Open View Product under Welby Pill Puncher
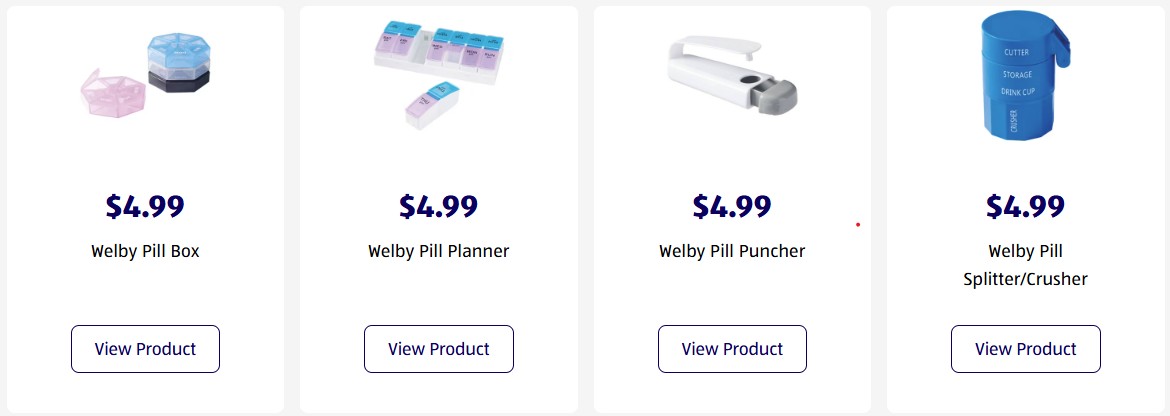This screenshot has width=1170, height=416. coord(732,349)
